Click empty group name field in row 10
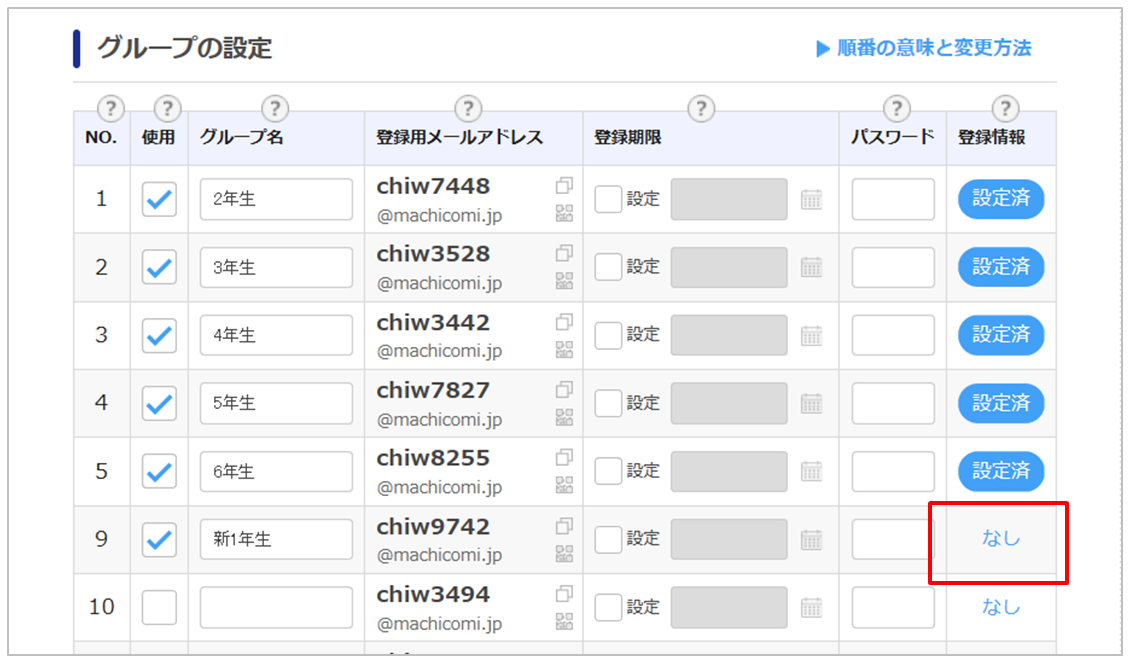The height and width of the screenshot is (662, 1129). [276, 607]
